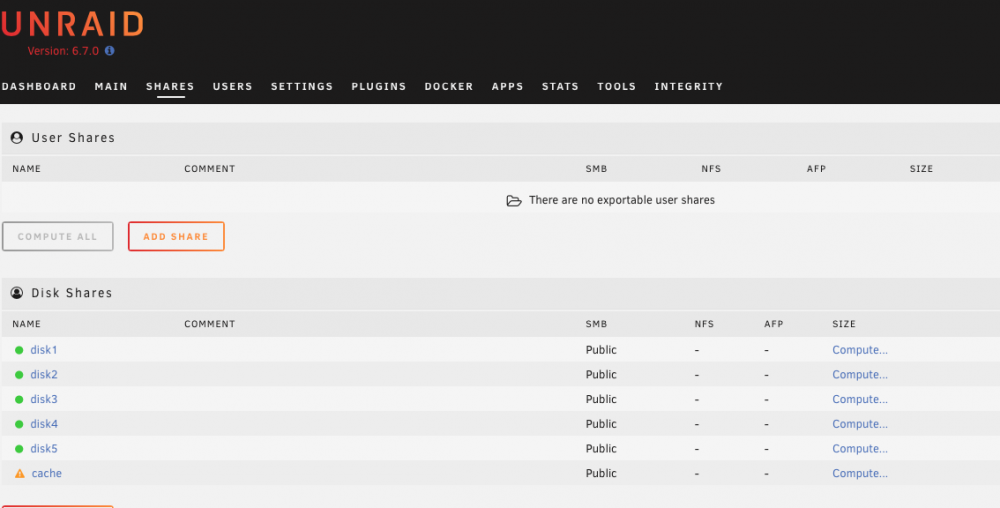The image size is (1000, 508).
Task: Click the green status dot for disk4
Action: [x=19, y=424]
